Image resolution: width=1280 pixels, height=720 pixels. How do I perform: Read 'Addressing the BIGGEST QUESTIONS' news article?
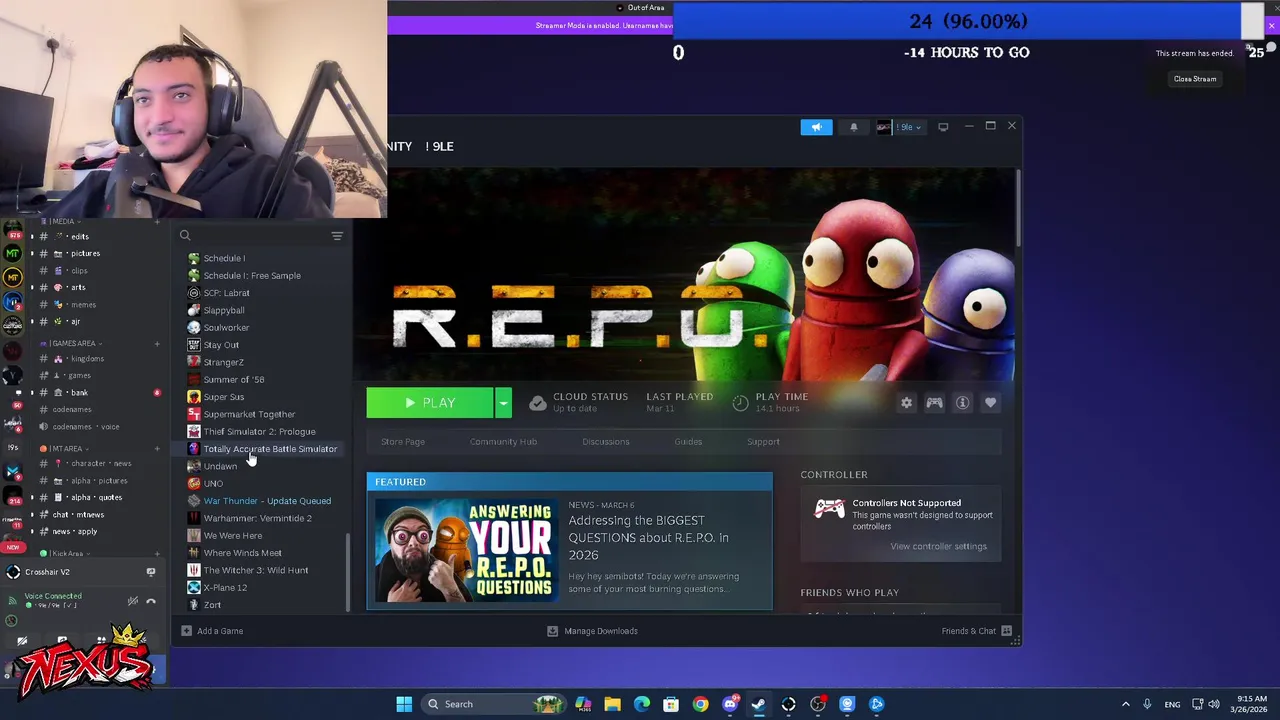pyautogui.click(x=648, y=537)
